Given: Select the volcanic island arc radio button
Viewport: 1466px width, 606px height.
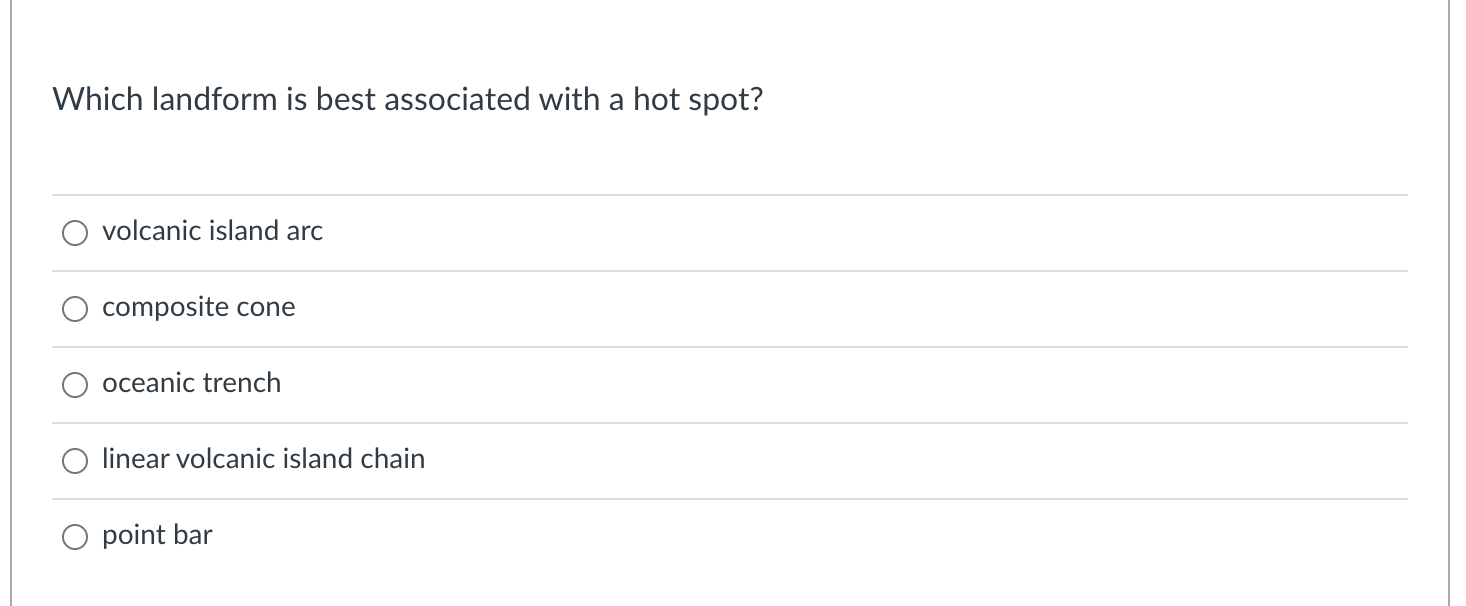Looking at the screenshot, I should tap(75, 233).
